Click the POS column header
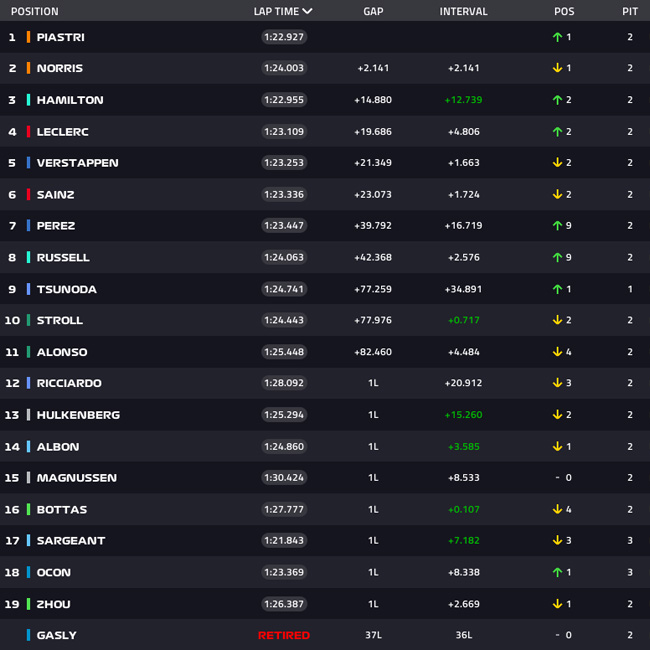This screenshot has width=650, height=650. pos(564,11)
